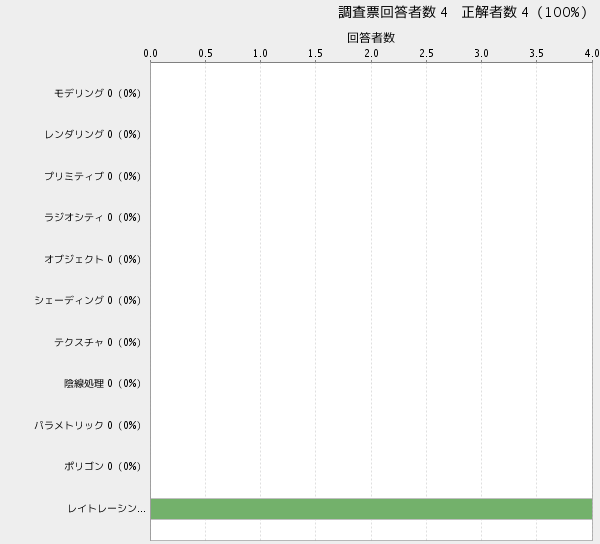600x544 pixels.
Task: Click the 3.5 axis tick label
Action: 537,53
